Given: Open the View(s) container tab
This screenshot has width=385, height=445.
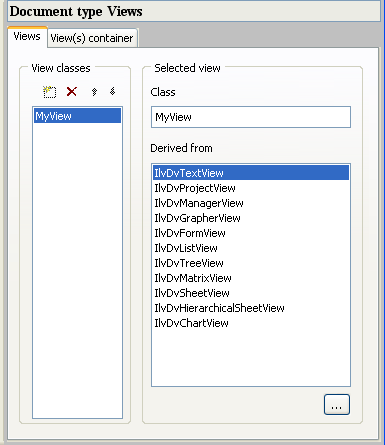Looking at the screenshot, I should [x=92, y=38].
